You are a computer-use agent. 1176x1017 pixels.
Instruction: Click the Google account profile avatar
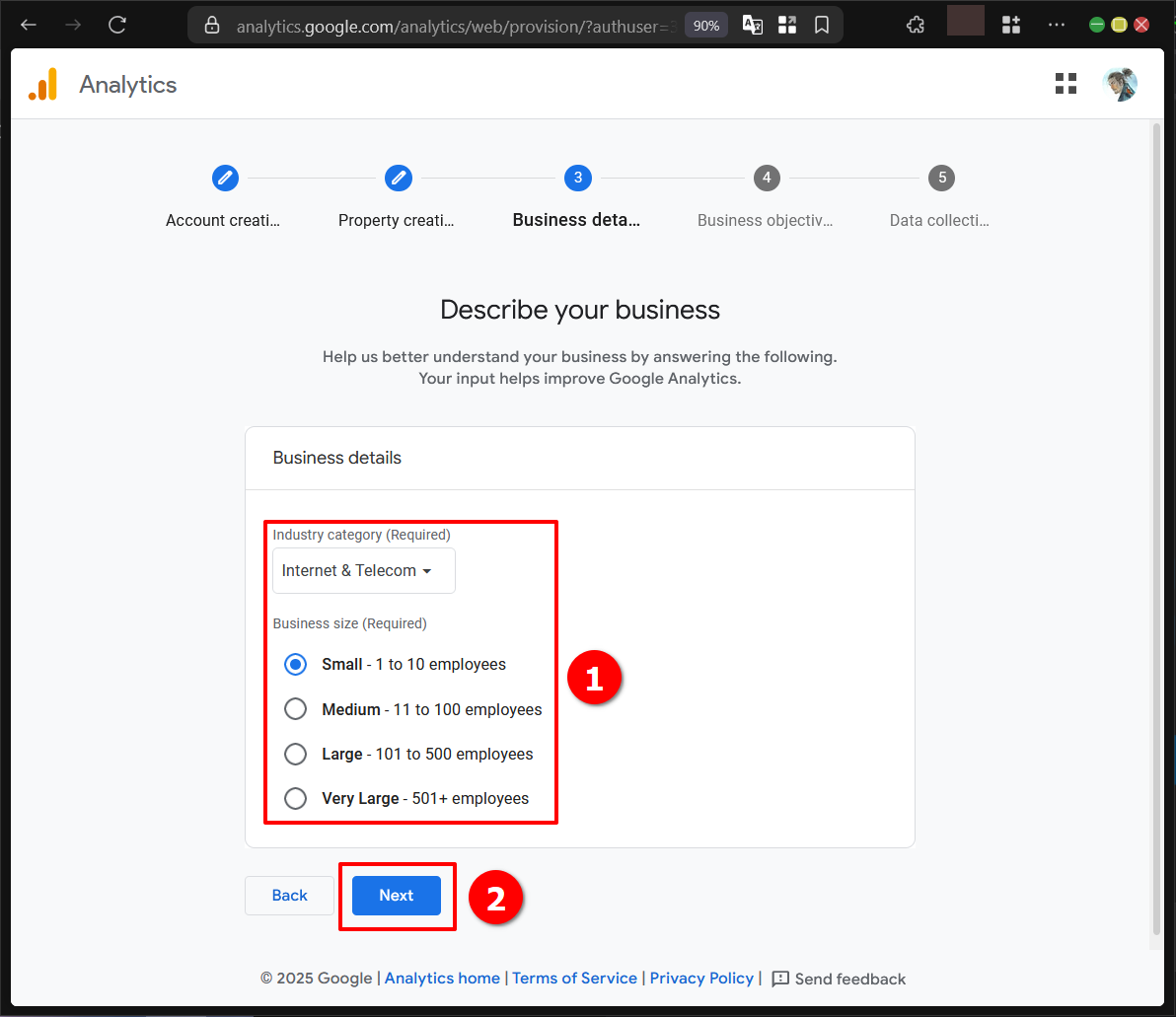(x=1120, y=84)
